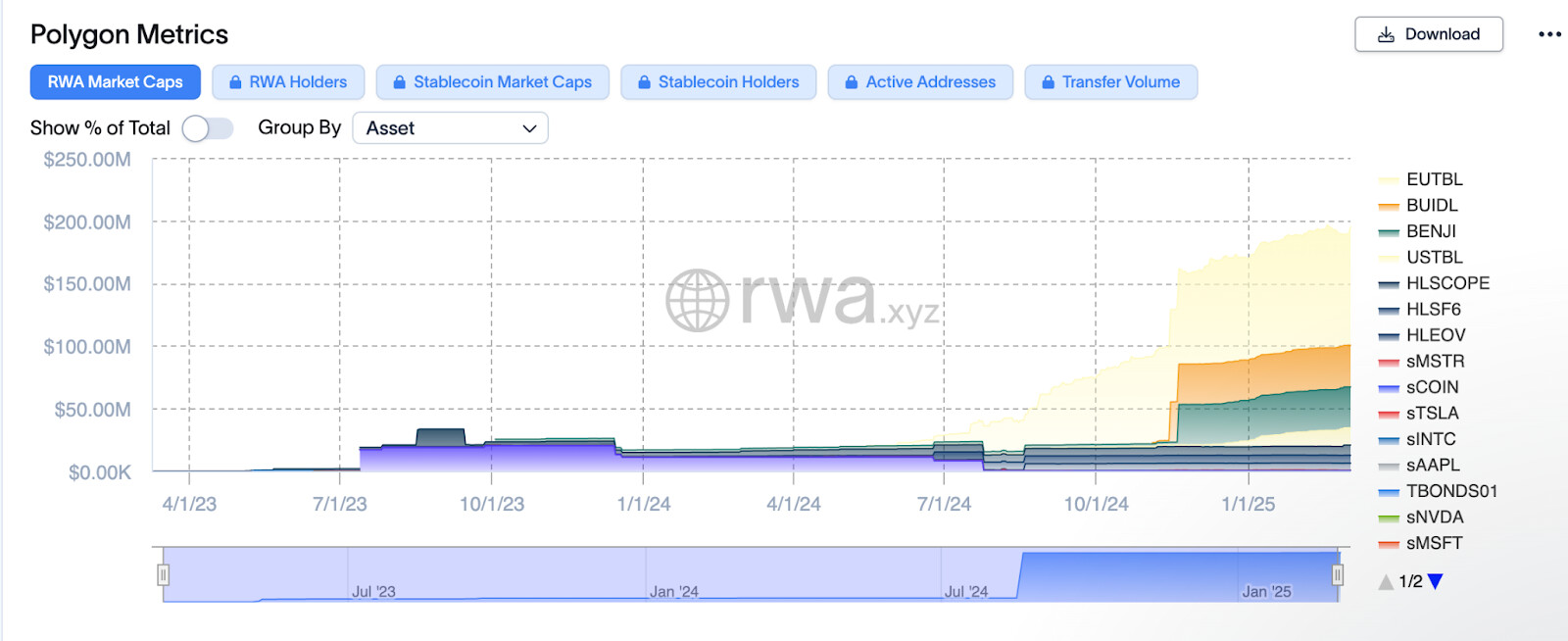Toggle the USTBL legend series
This screenshot has width=1568, height=641.
point(1420,258)
